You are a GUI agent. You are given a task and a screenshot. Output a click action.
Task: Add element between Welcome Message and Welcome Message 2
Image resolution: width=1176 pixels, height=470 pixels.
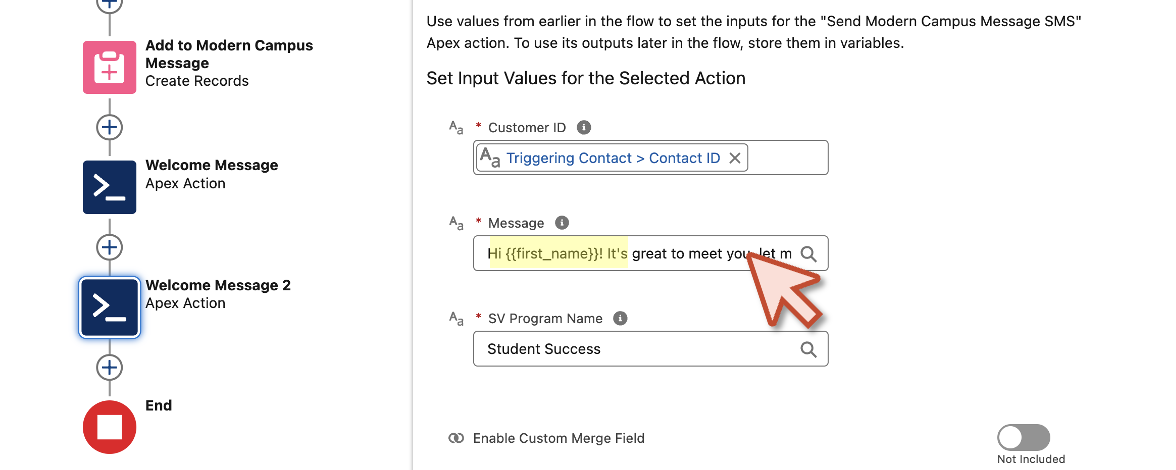point(110,247)
